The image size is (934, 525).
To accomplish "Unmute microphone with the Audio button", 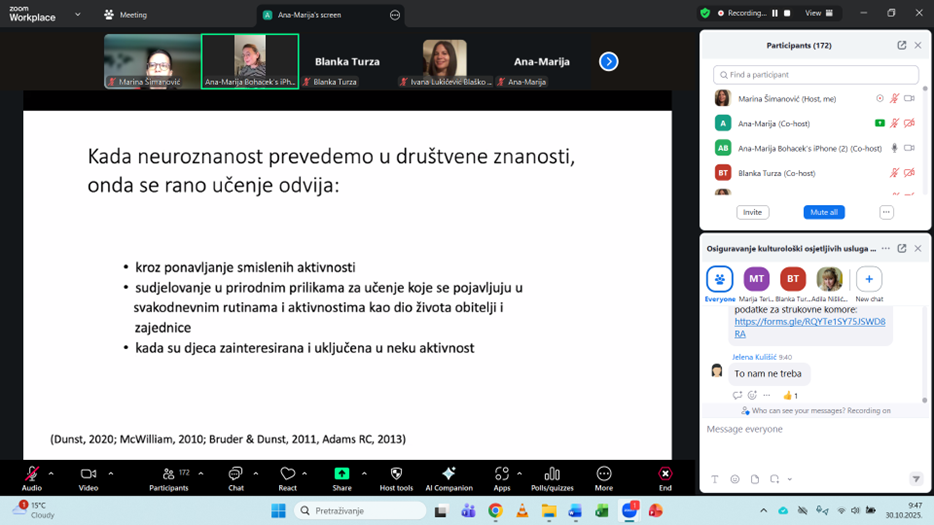I will tap(32, 474).
